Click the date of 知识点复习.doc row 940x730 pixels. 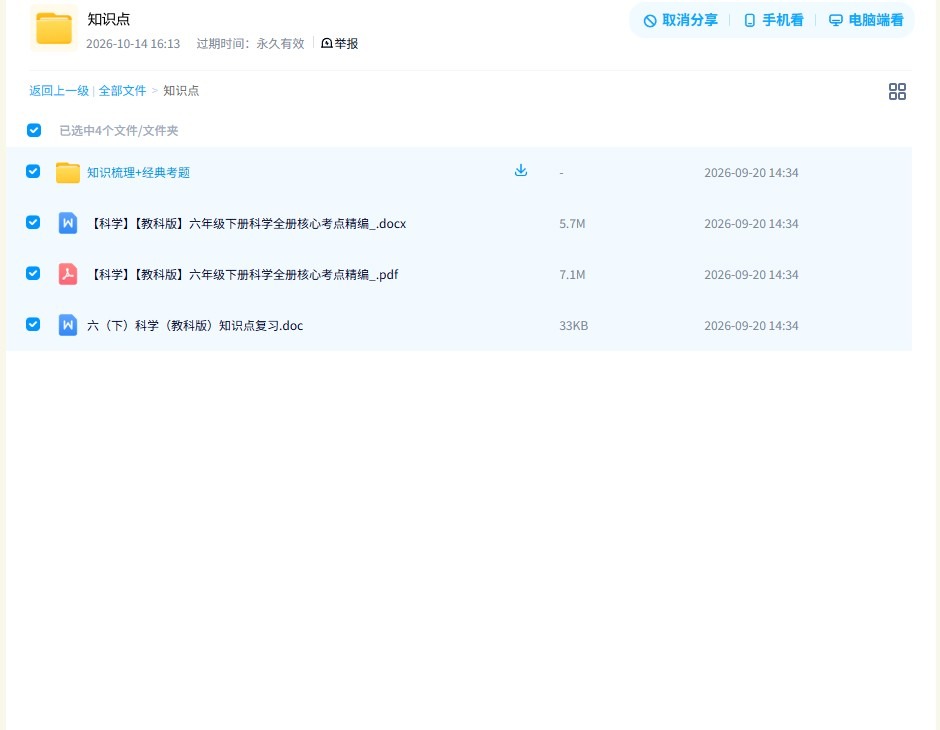pyautogui.click(x=751, y=325)
